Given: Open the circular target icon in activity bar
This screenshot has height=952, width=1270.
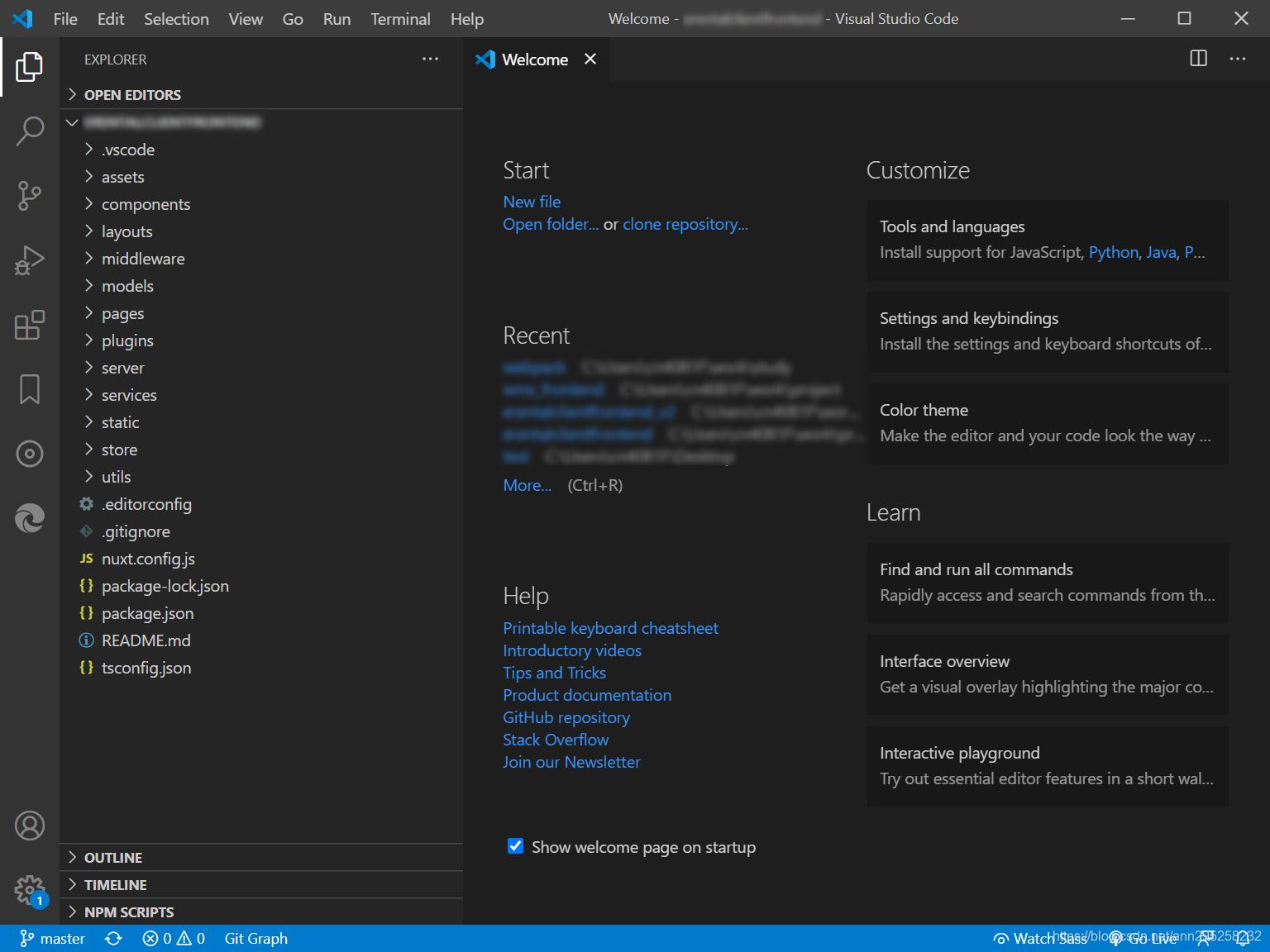Looking at the screenshot, I should (x=30, y=454).
